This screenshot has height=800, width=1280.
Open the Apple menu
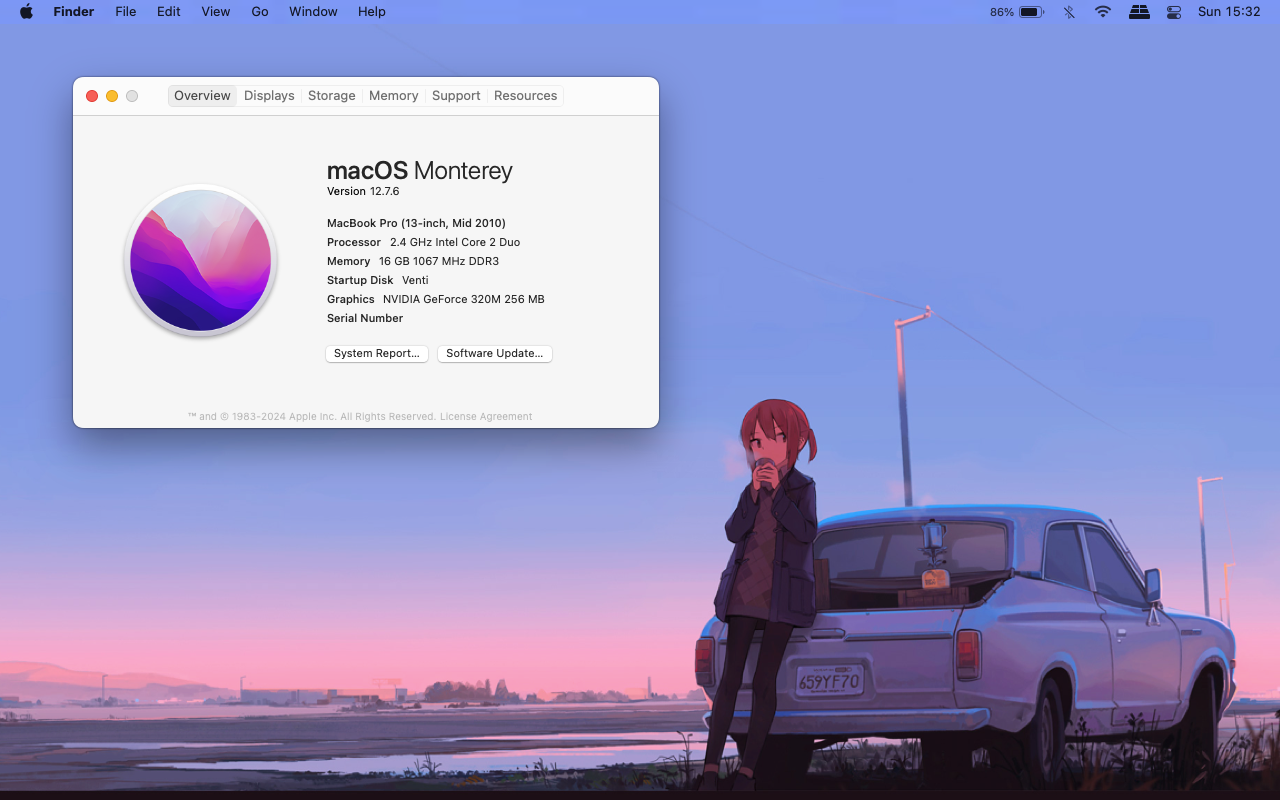tap(26, 12)
